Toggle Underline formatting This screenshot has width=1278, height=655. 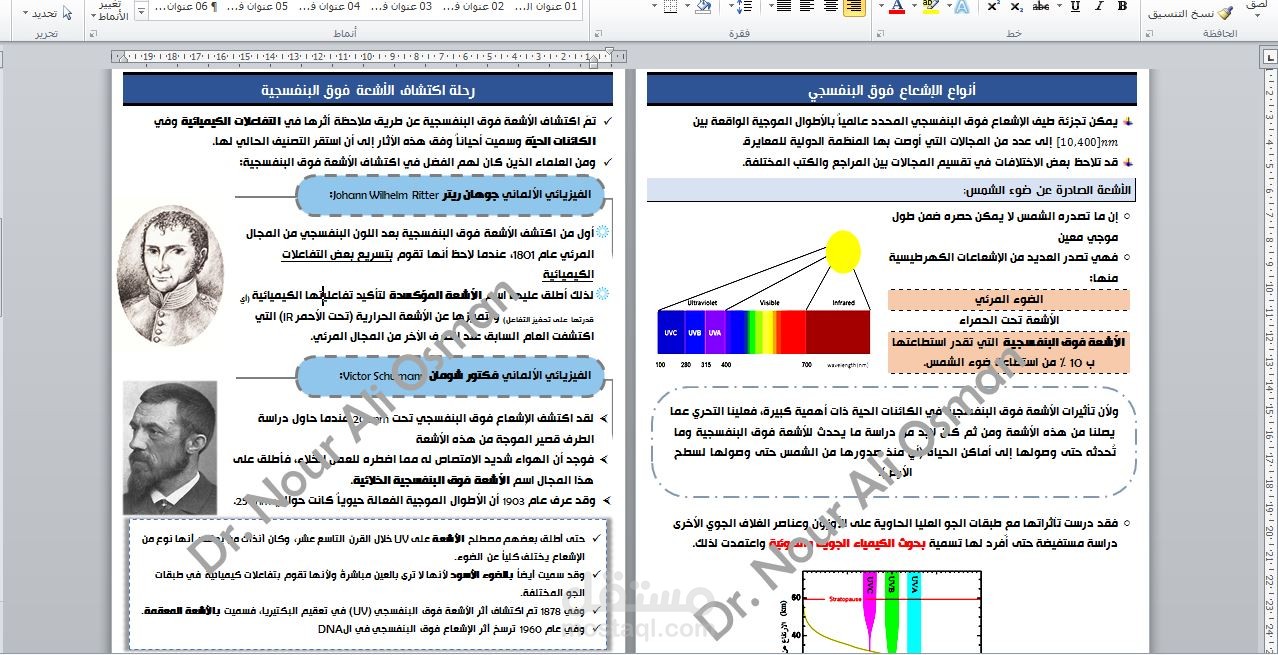[x=1076, y=6]
